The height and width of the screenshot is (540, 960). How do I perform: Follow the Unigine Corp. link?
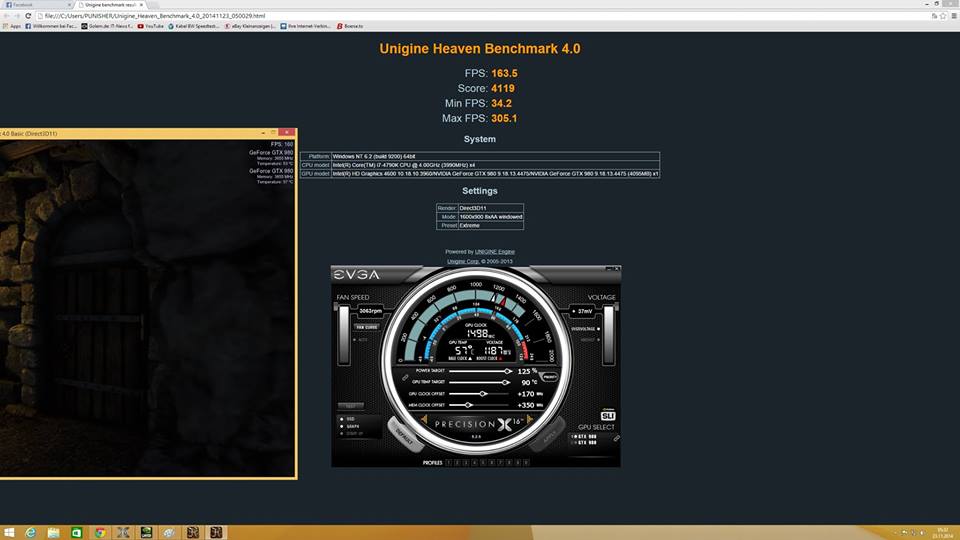tap(463, 261)
